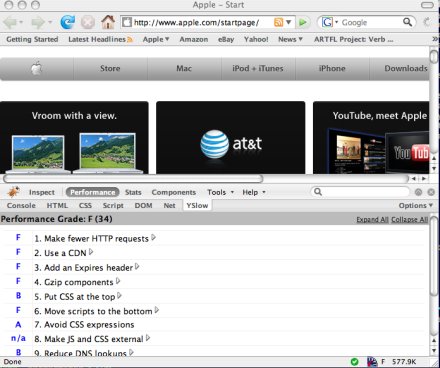The image size is (440, 368).
Task: Click iPod + iTunes in navigation bar
Action: tap(258, 69)
